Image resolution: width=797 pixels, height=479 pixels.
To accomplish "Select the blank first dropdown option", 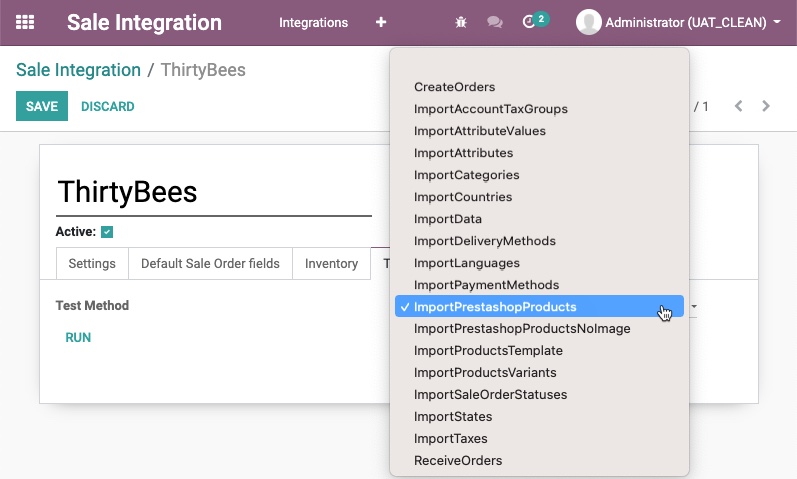I will [x=539, y=65].
